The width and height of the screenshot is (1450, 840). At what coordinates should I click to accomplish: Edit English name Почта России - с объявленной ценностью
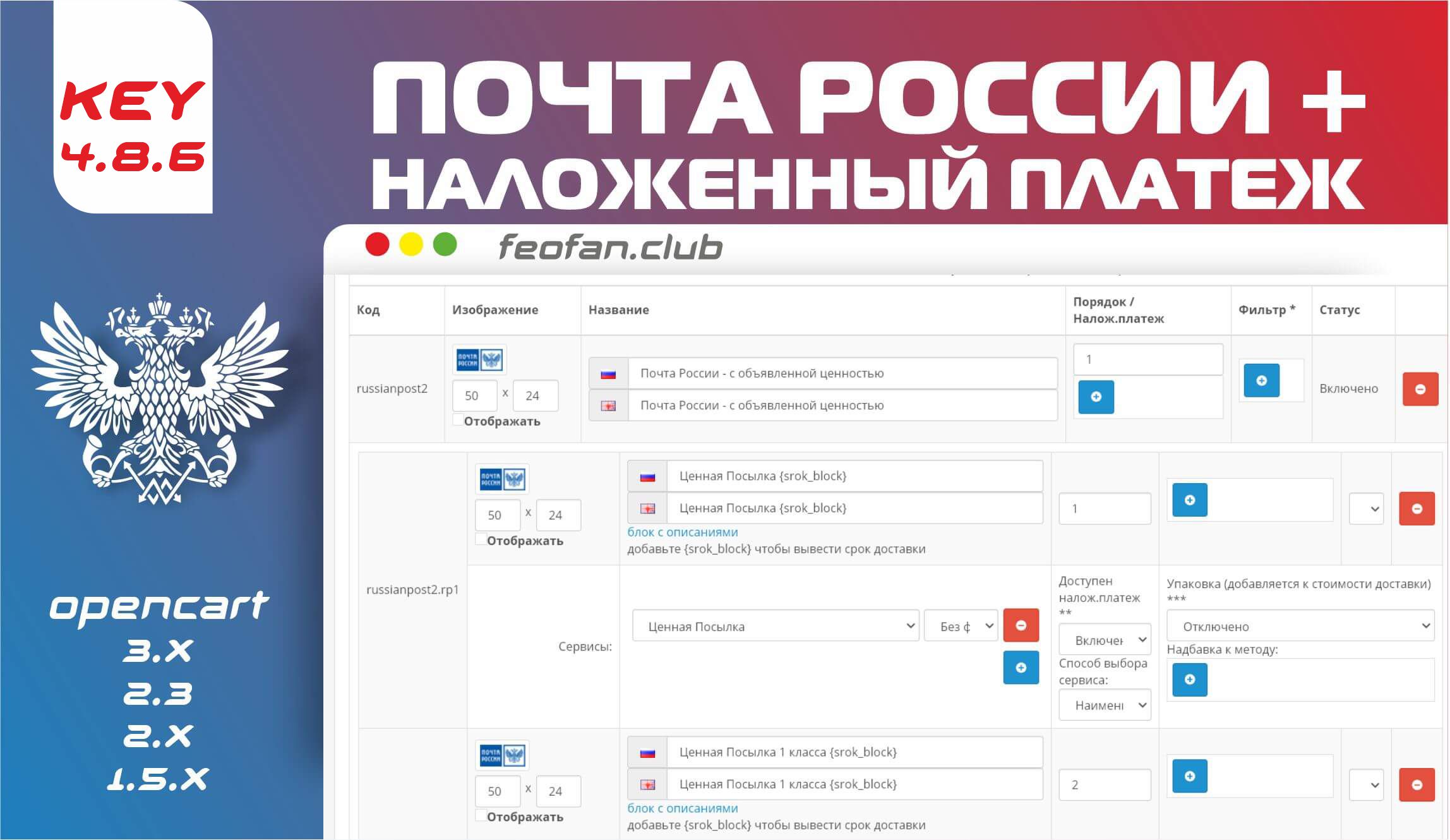pos(842,405)
